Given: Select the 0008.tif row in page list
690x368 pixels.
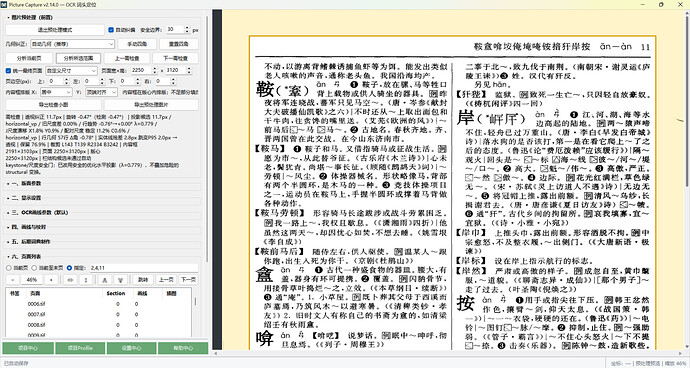Looking at the screenshot, I should pos(99,325).
